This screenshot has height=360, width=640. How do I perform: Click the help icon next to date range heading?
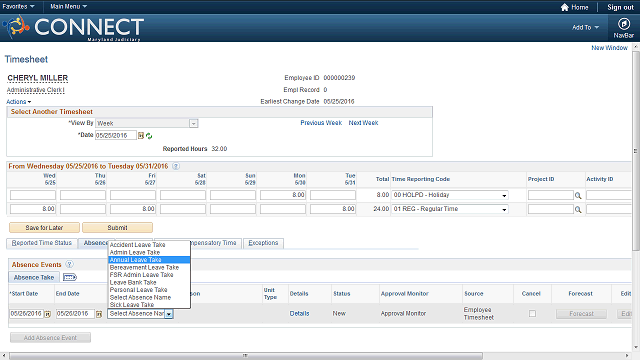point(176,166)
